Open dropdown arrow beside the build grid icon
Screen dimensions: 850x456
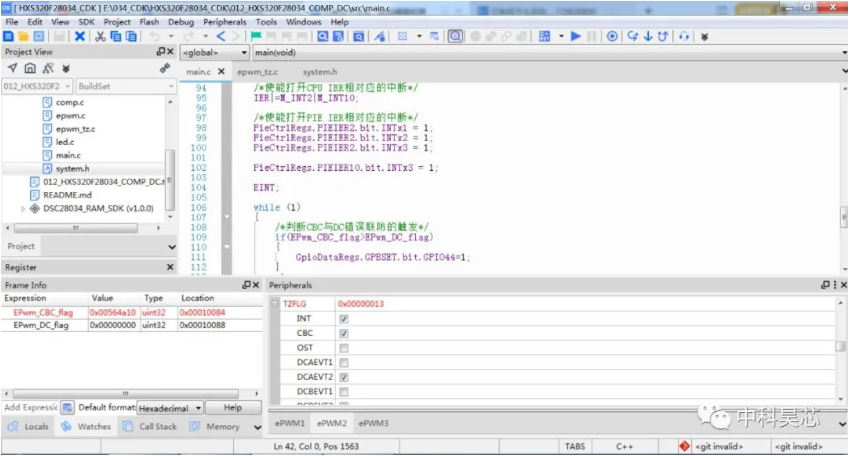(x=561, y=36)
